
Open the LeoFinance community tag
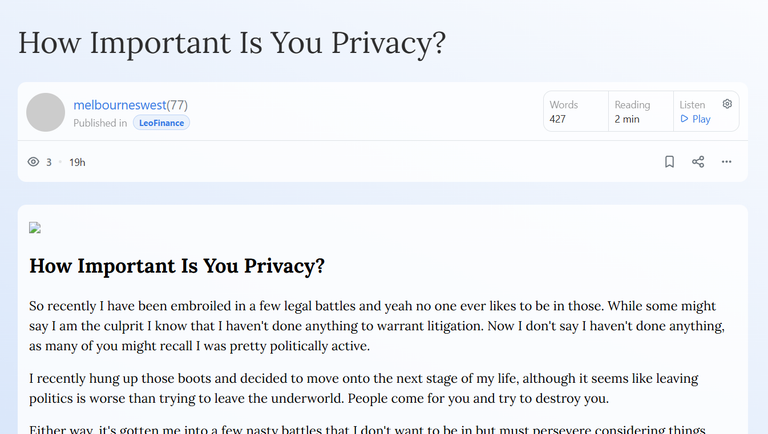click(161, 123)
